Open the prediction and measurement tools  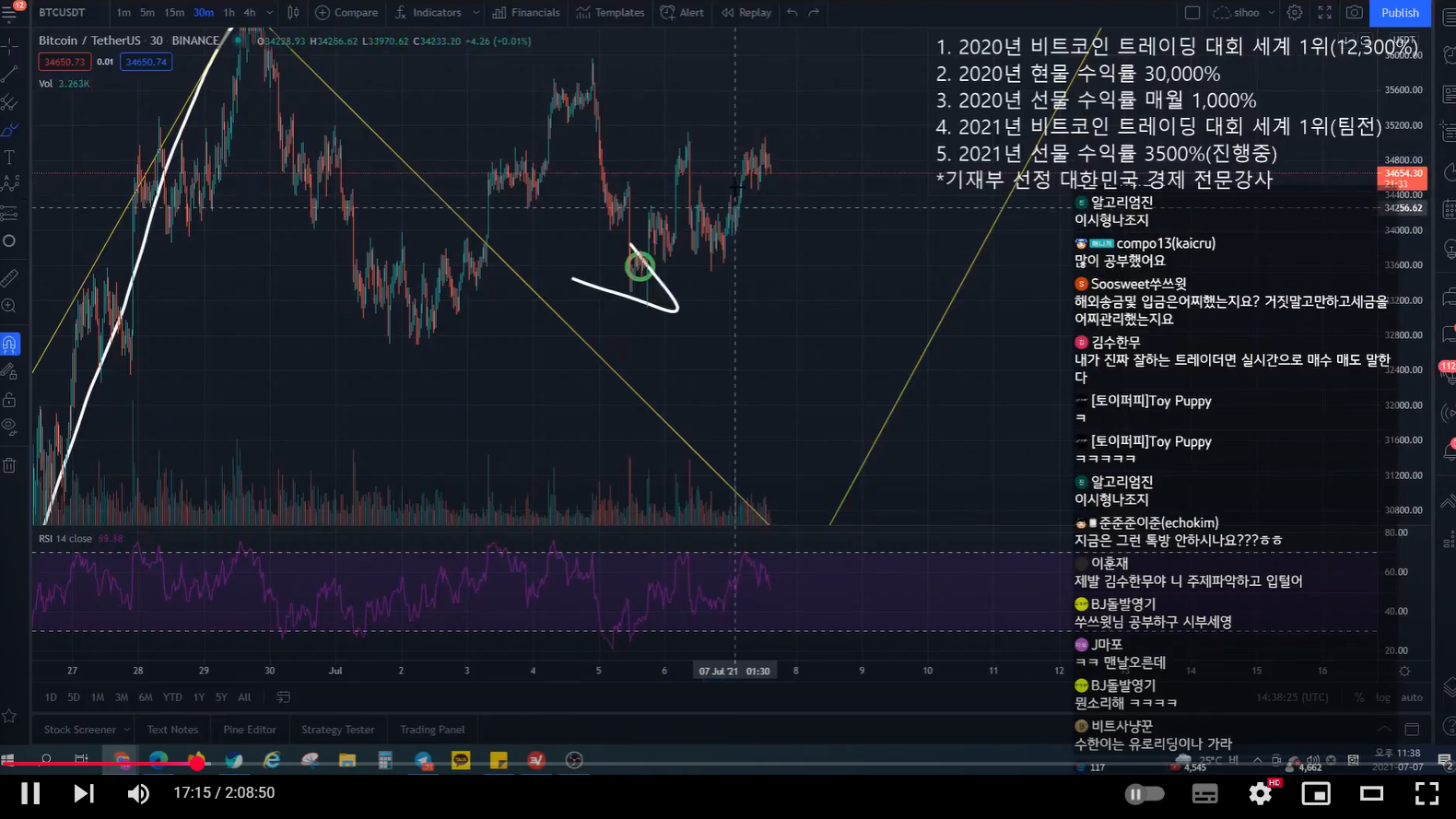pos(10,214)
